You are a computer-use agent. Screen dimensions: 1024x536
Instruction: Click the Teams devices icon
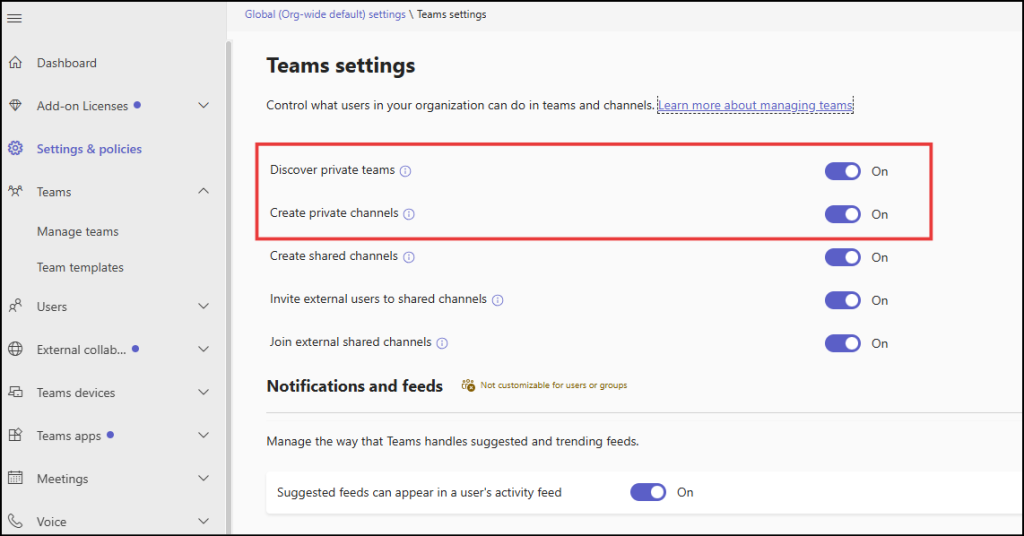pyautogui.click(x=16, y=392)
